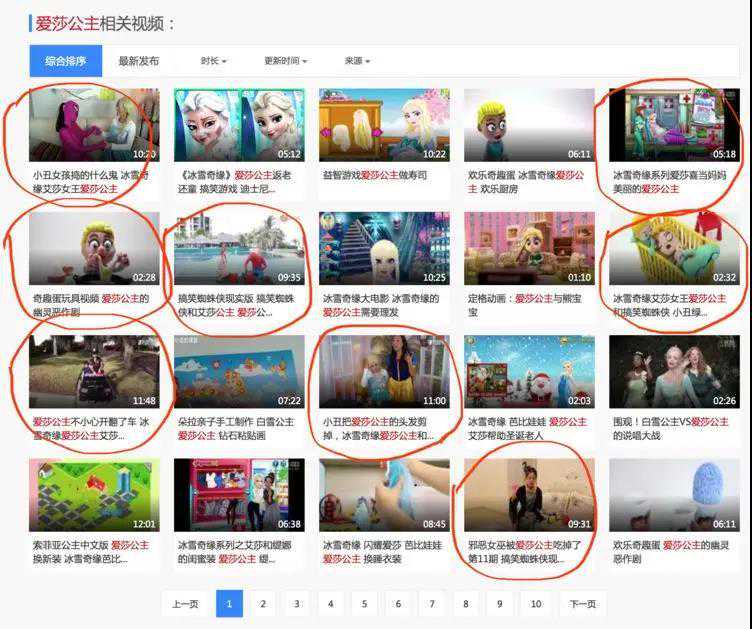Go to page 2 of results

click(x=262, y=604)
